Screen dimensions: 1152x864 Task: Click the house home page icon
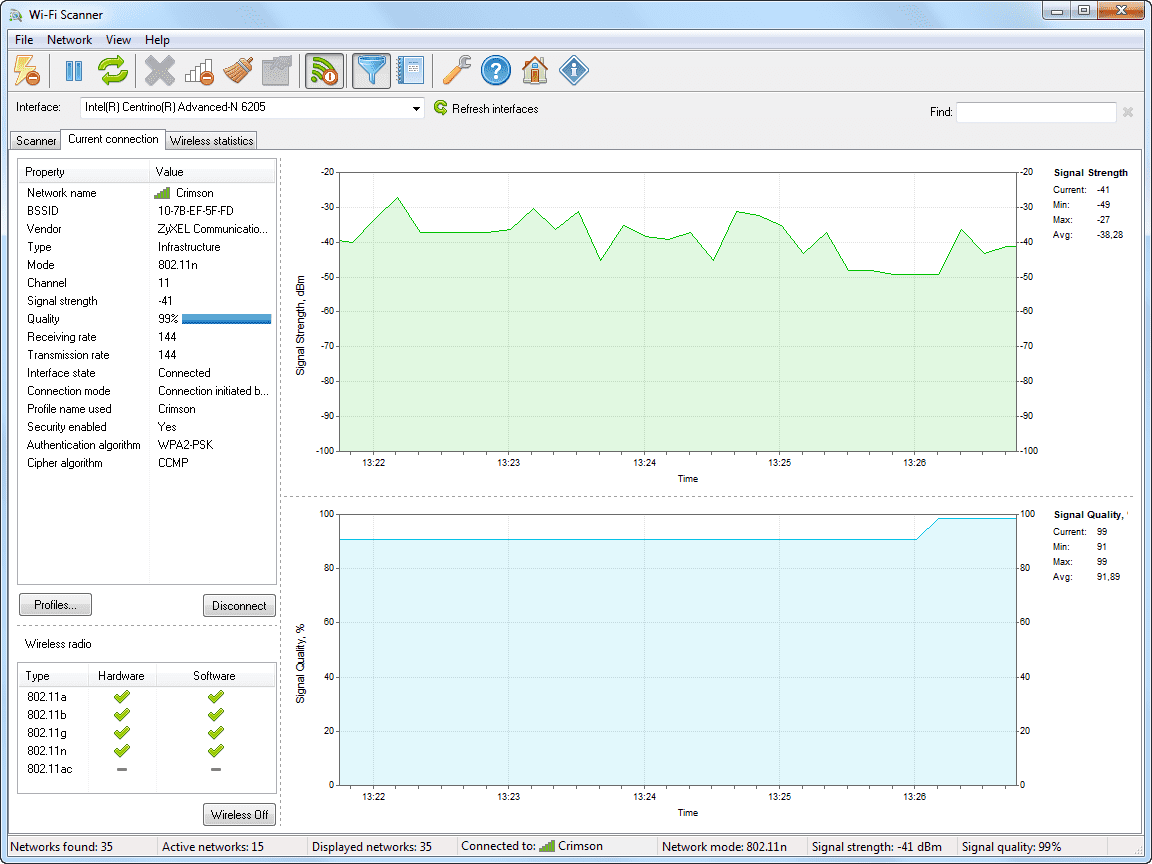pos(535,71)
